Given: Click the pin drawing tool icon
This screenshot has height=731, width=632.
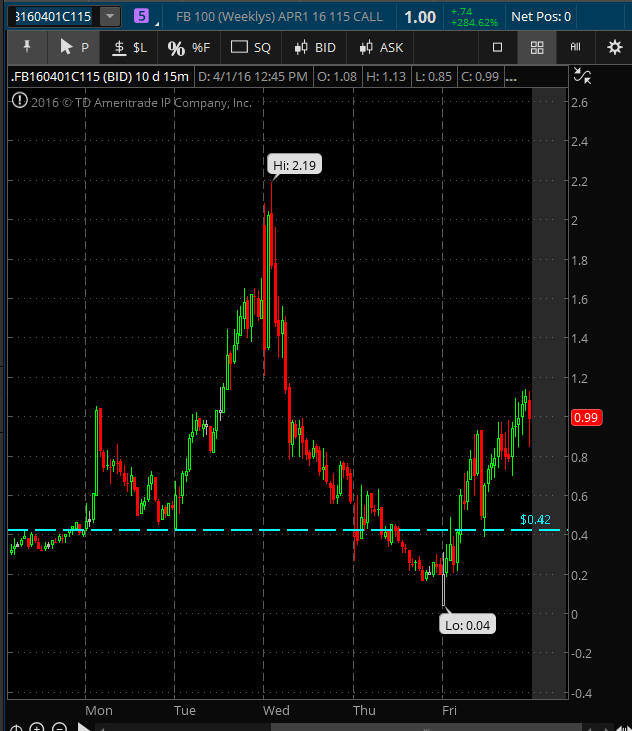Looking at the screenshot, I should (x=27, y=47).
